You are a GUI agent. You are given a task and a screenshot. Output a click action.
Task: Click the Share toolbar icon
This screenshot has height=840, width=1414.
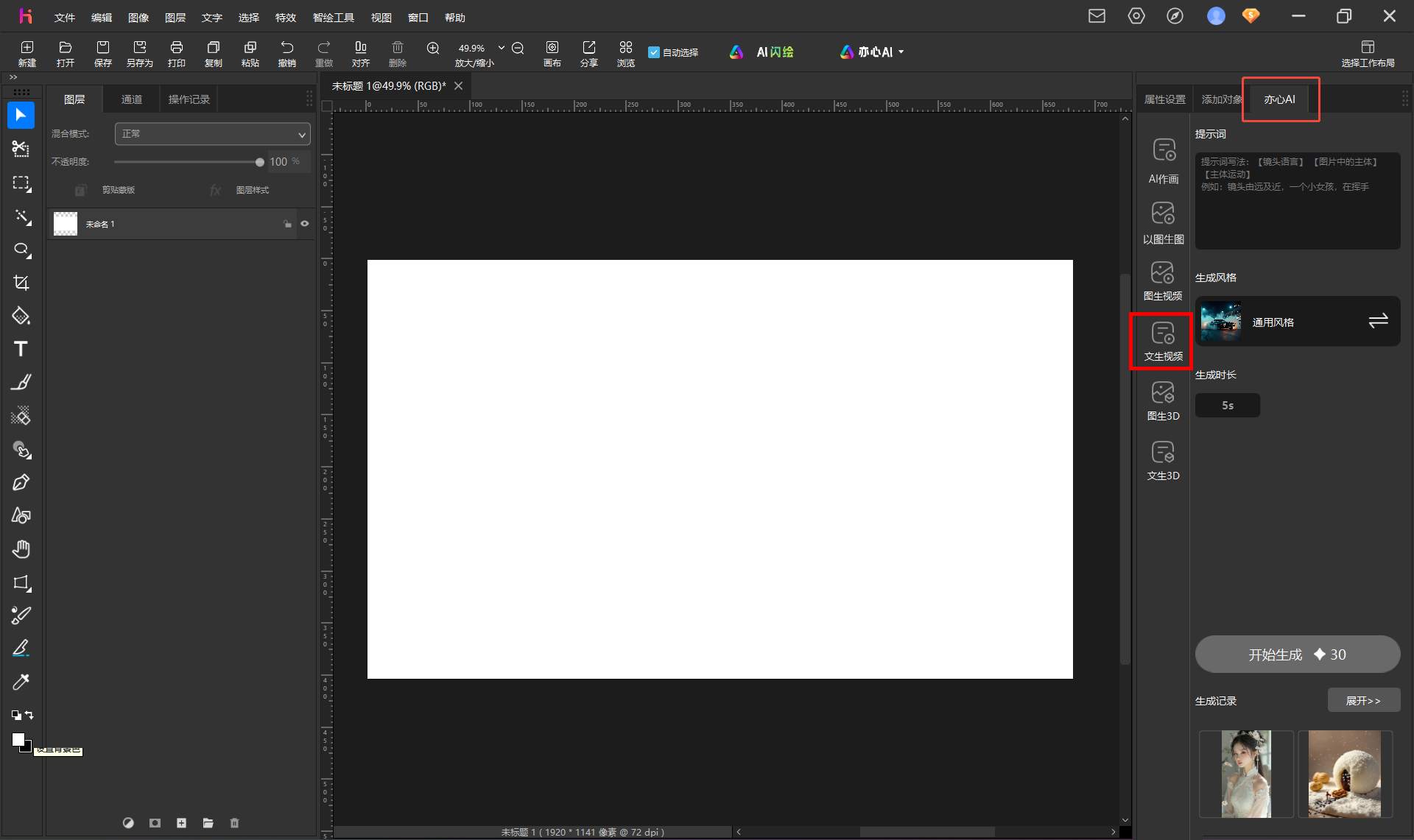[589, 54]
